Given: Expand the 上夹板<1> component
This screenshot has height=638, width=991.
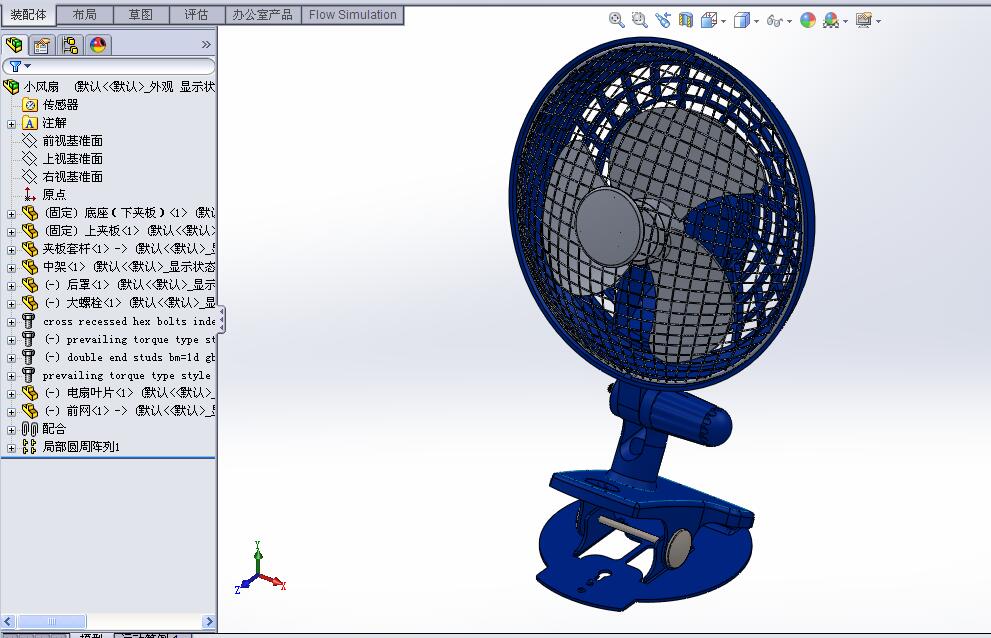Looking at the screenshot, I should [x=11, y=232].
